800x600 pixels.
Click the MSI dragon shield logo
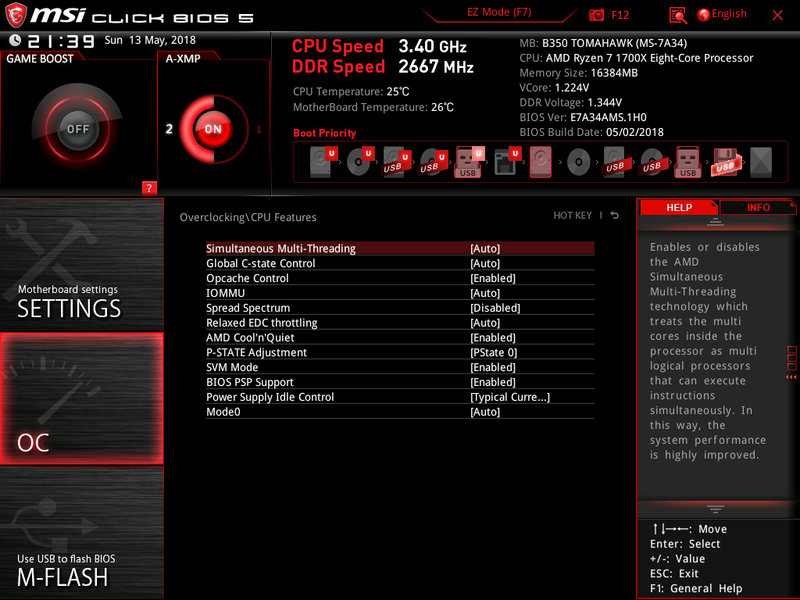tap(15, 15)
